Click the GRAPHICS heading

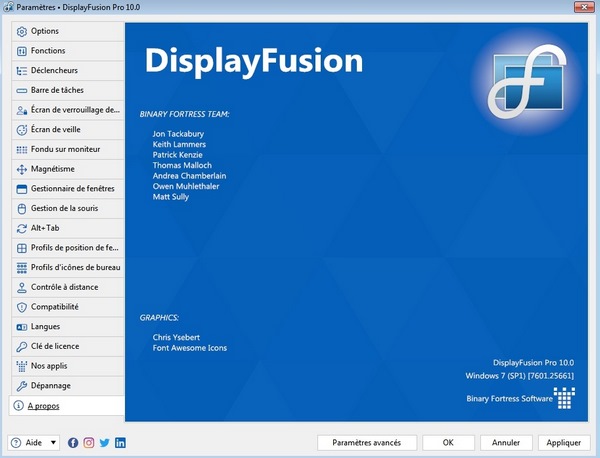(x=159, y=318)
